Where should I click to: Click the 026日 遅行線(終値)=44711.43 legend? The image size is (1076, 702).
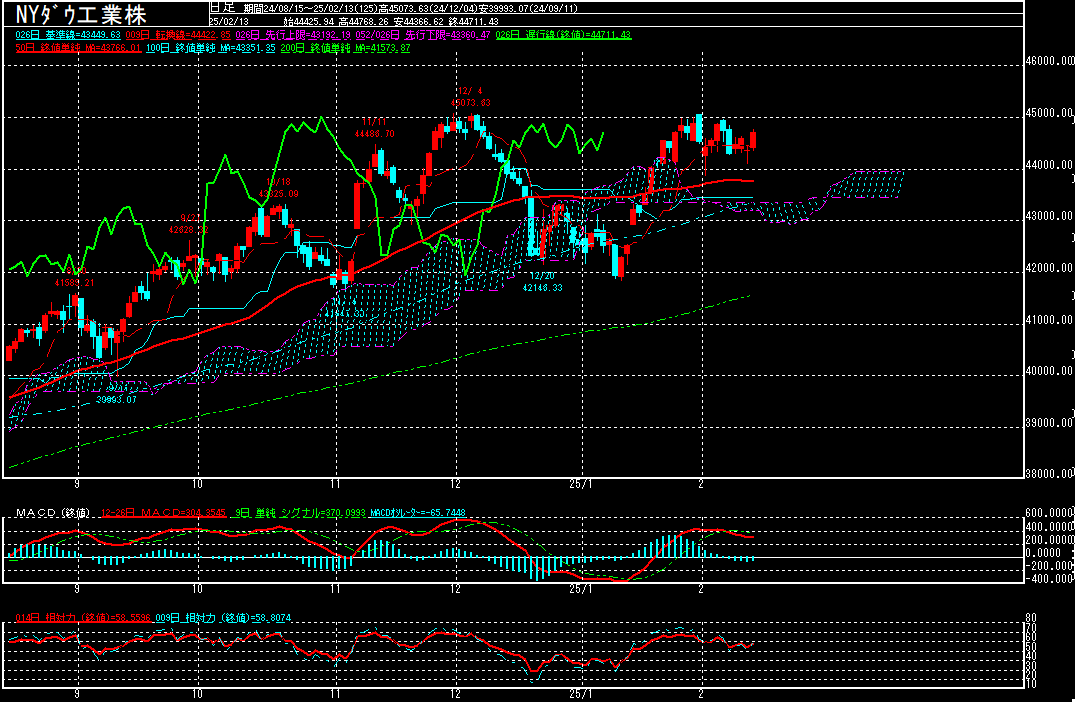563,34
